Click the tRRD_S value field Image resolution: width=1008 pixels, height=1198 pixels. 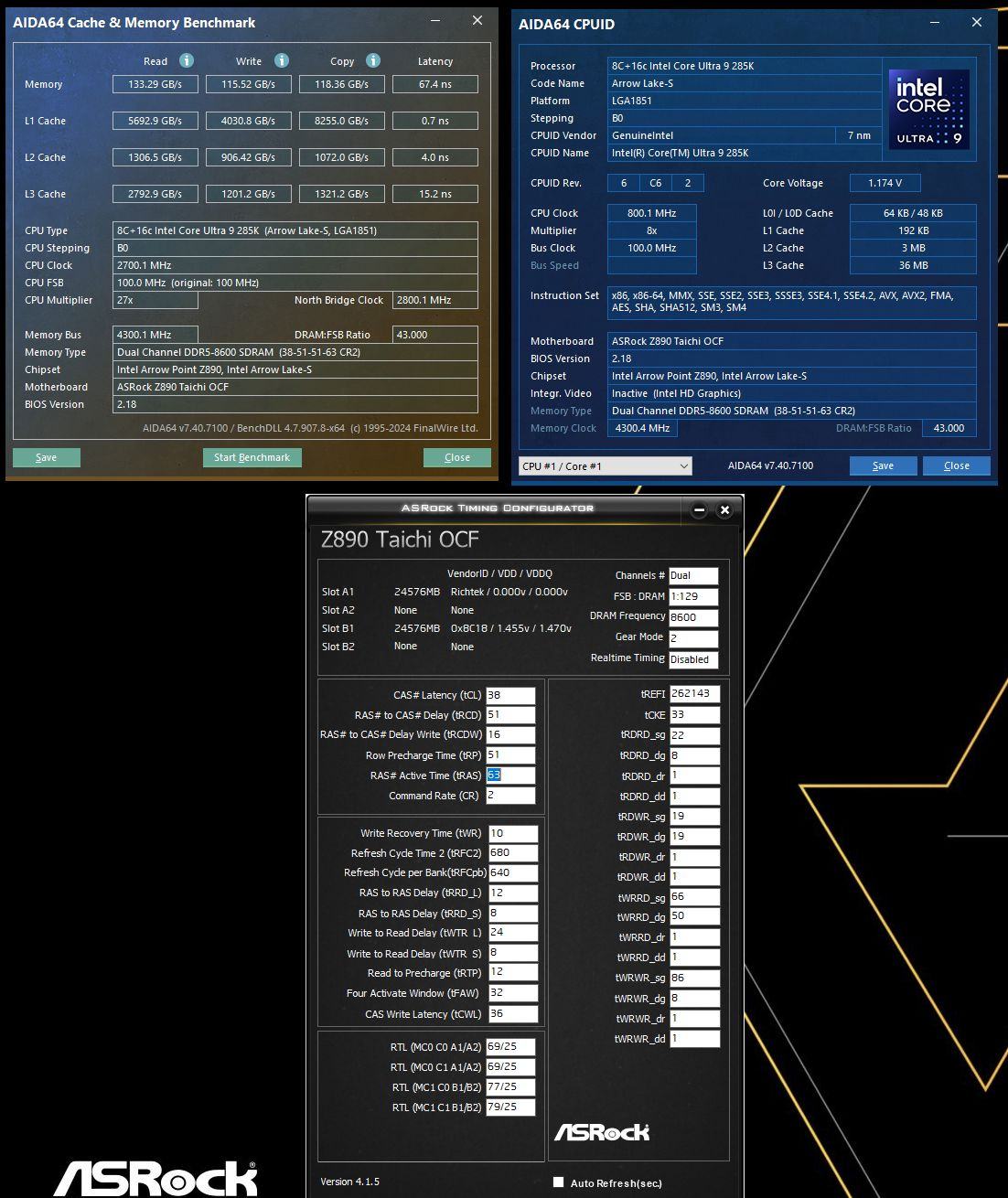(x=513, y=914)
